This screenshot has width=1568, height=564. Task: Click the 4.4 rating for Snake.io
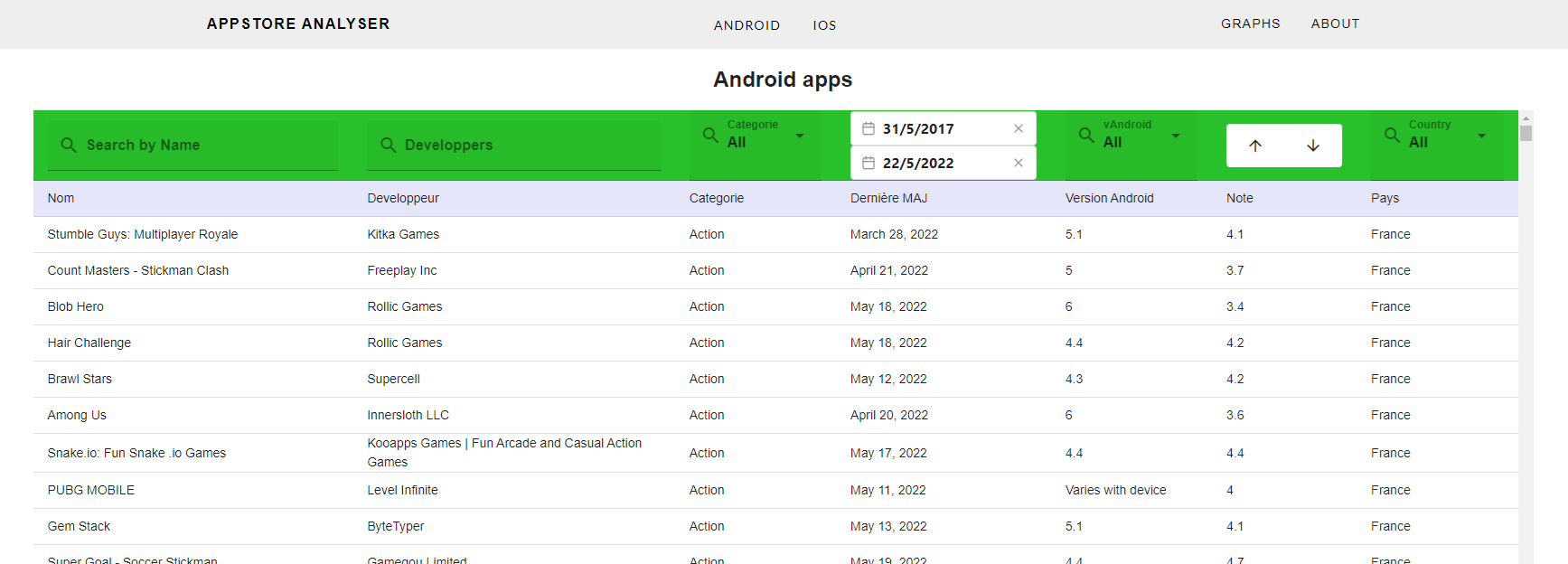[1235, 453]
